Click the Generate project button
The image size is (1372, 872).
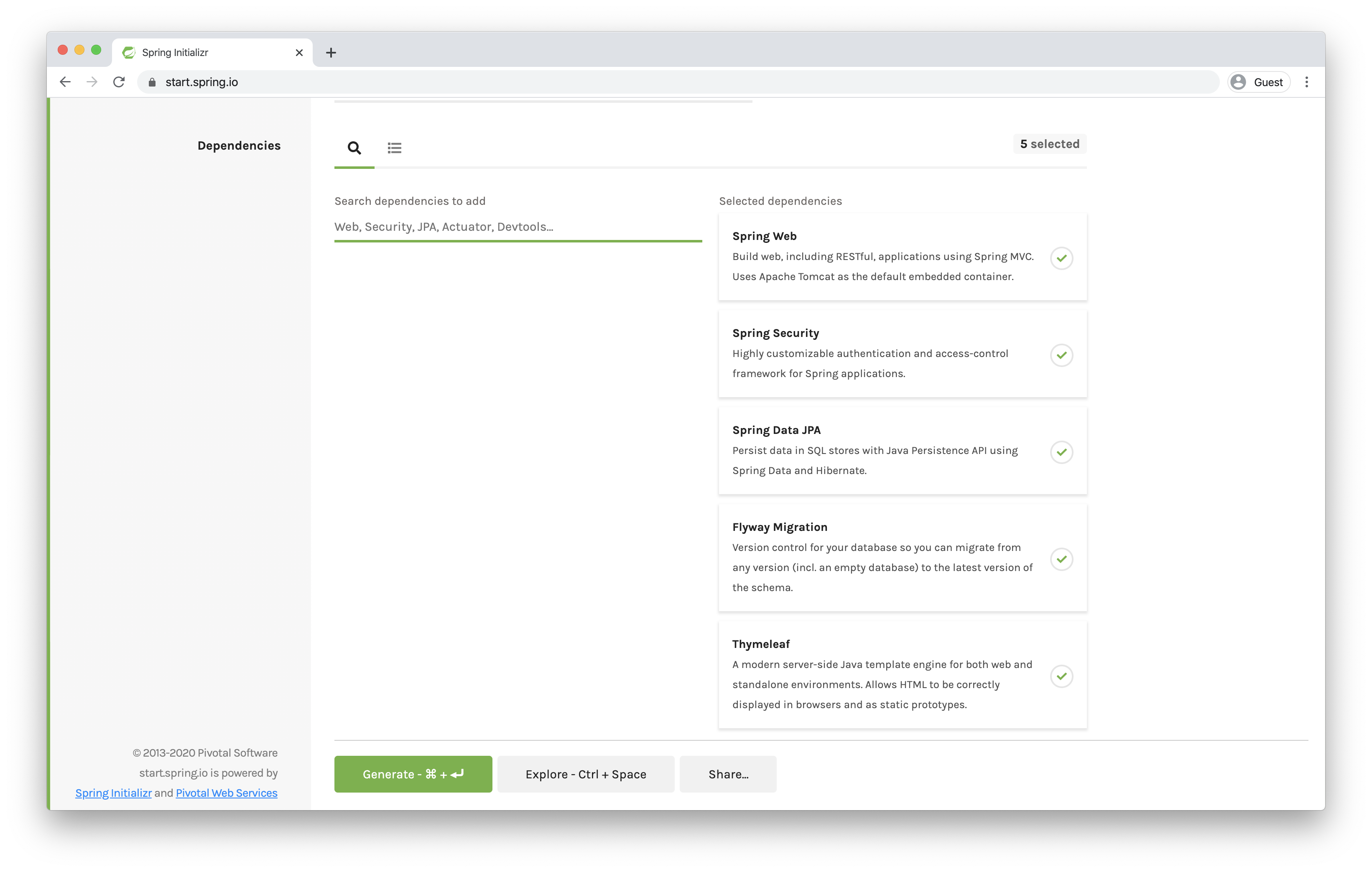pos(413,773)
